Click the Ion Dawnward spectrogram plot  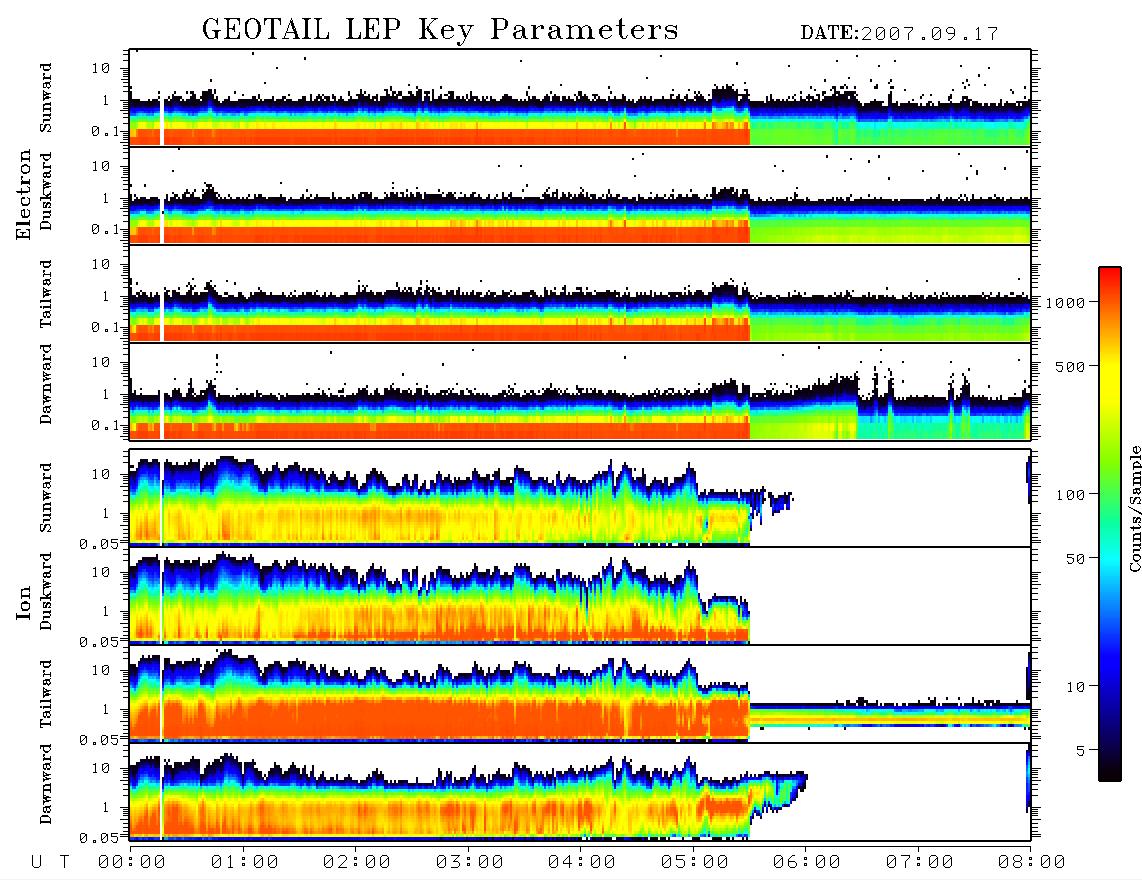coord(580,792)
